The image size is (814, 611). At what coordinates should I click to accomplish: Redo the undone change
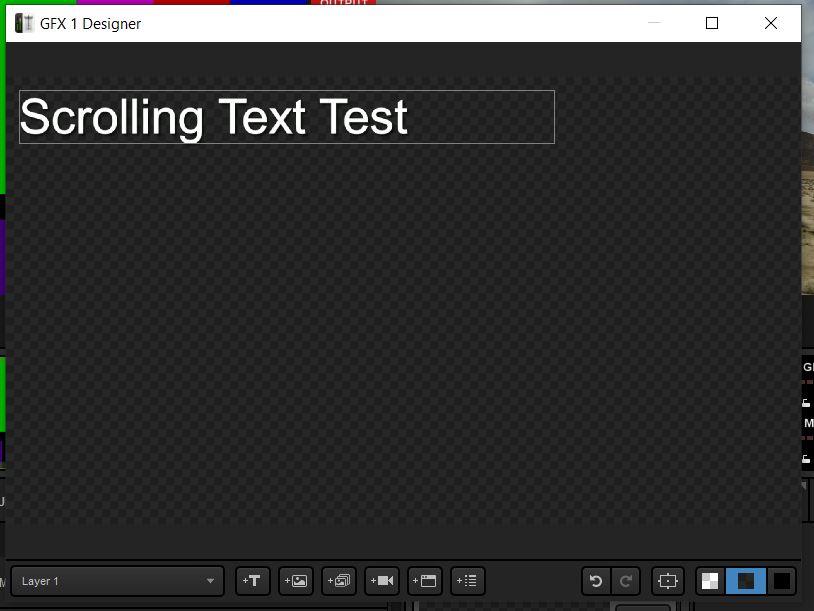[626, 581]
